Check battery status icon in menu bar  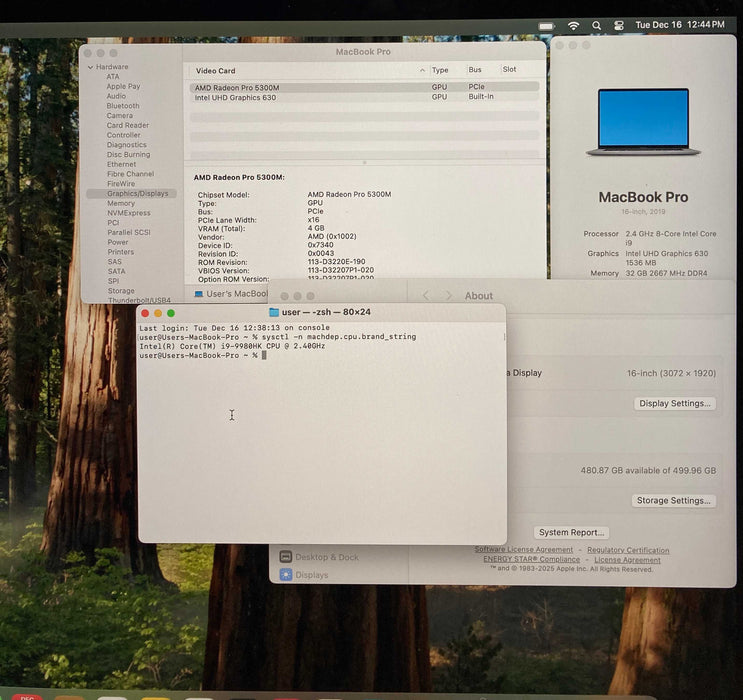click(x=546, y=26)
